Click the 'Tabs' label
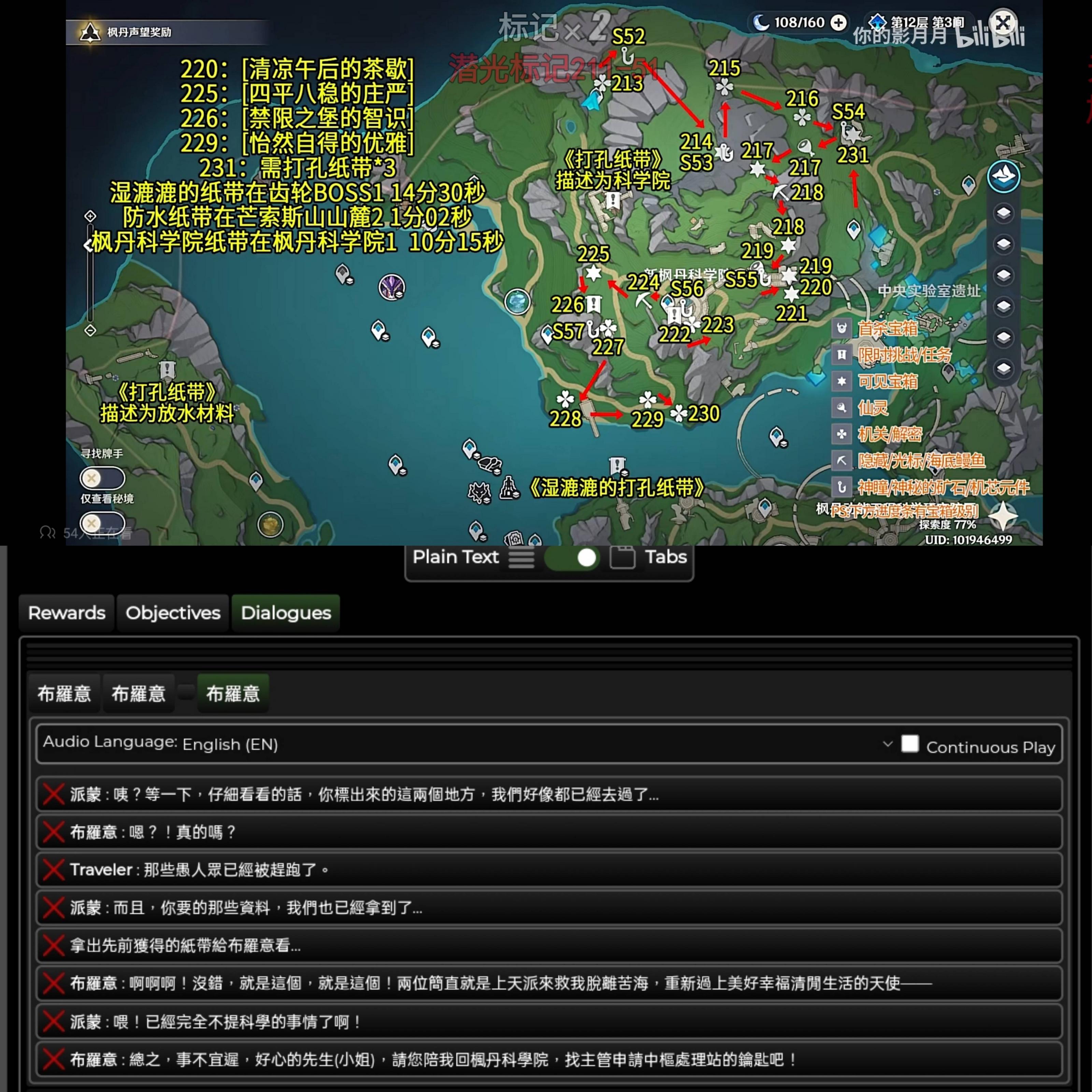Image resolution: width=1092 pixels, height=1092 pixels. point(666,557)
